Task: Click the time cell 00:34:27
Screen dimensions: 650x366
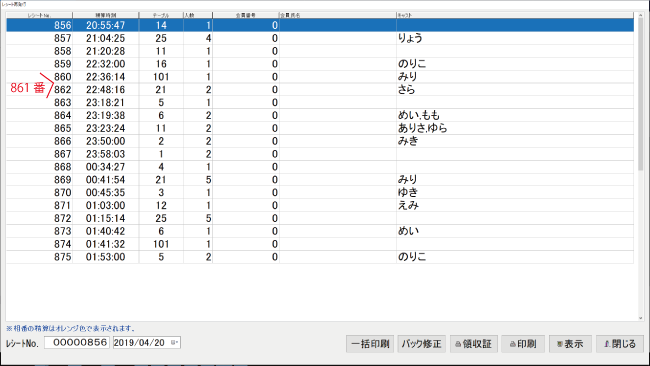Action: [105, 167]
